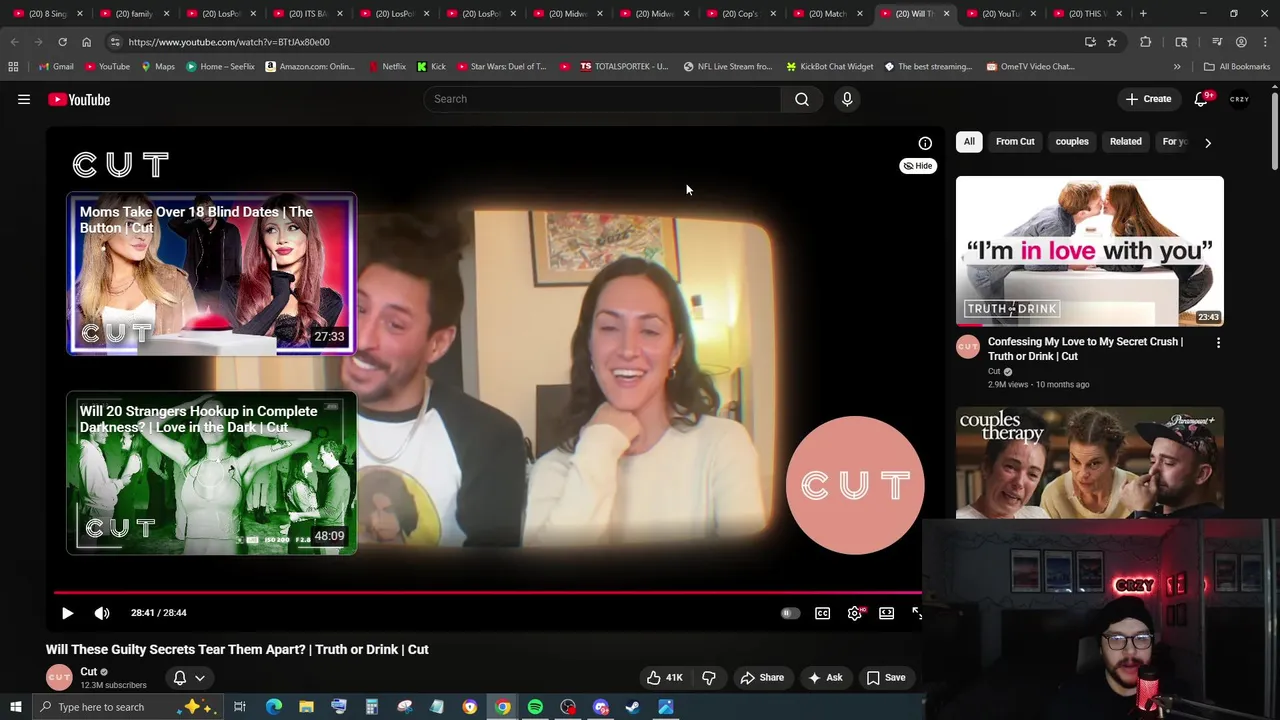
Task: Subscribe via the pink Cut circle
Action: point(855,485)
